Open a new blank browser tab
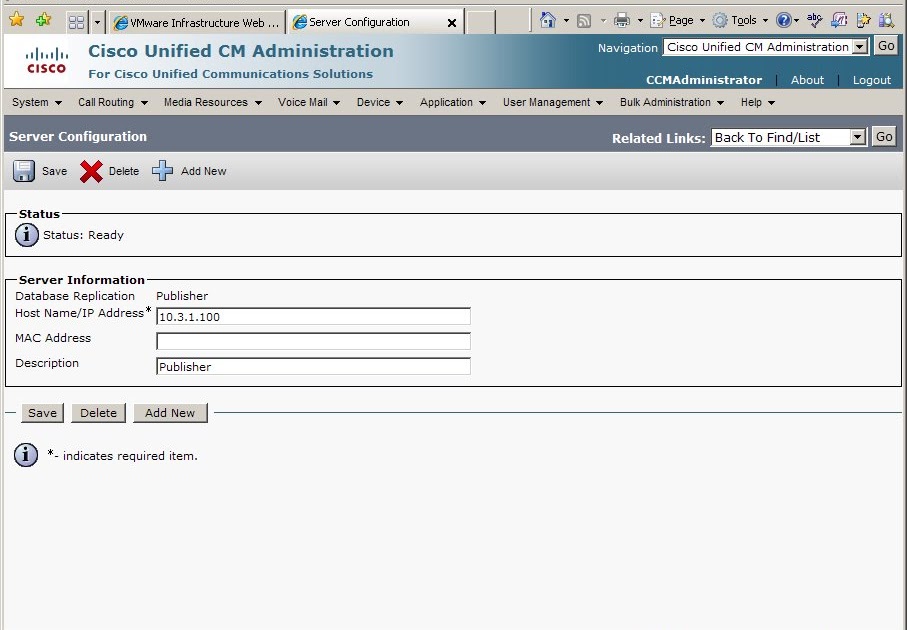907x630 pixels. tap(481, 23)
